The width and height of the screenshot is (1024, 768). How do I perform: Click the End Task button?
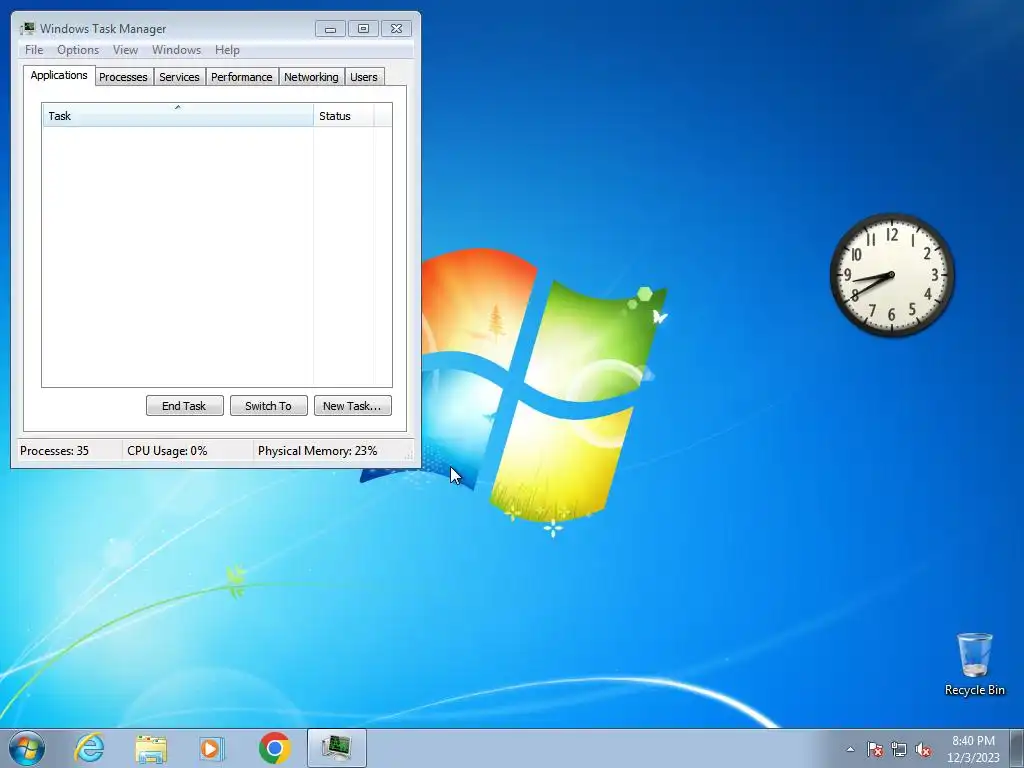tap(184, 406)
